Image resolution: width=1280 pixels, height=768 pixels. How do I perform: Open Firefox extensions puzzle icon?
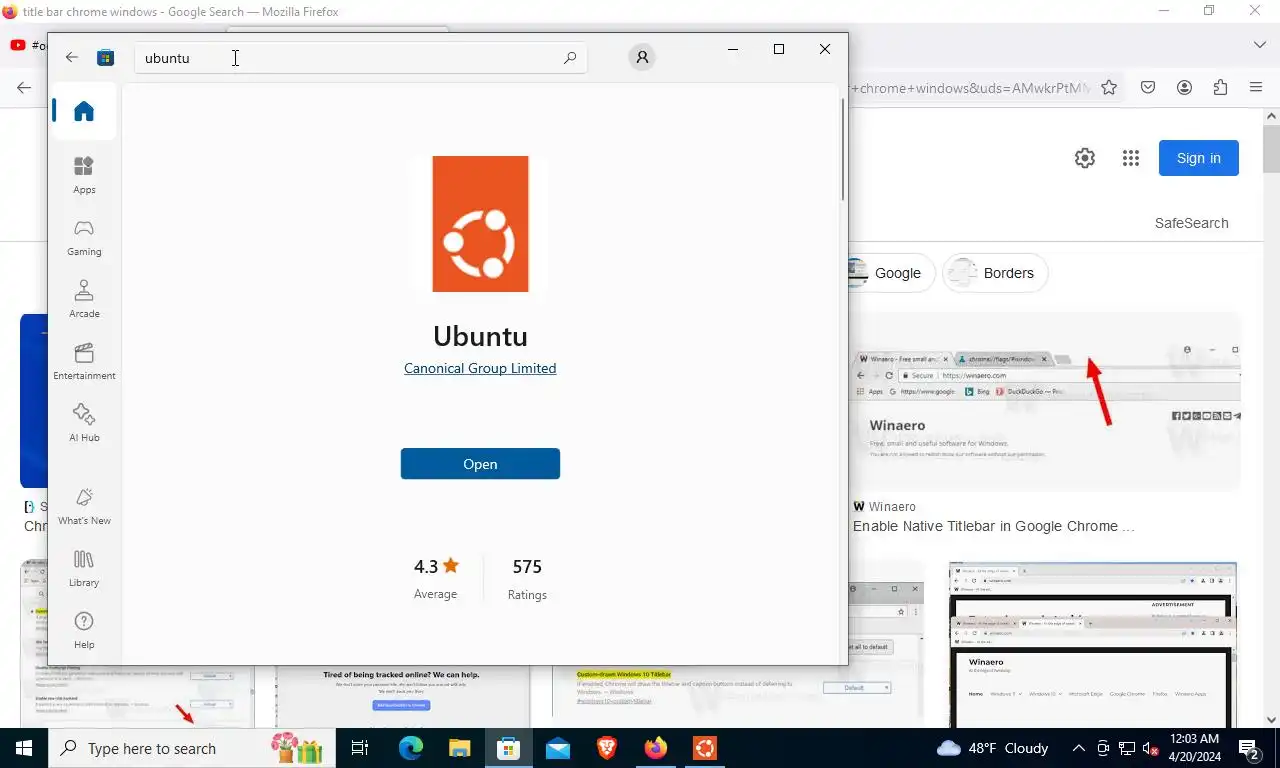pyautogui.click(x=1220, y=87)
